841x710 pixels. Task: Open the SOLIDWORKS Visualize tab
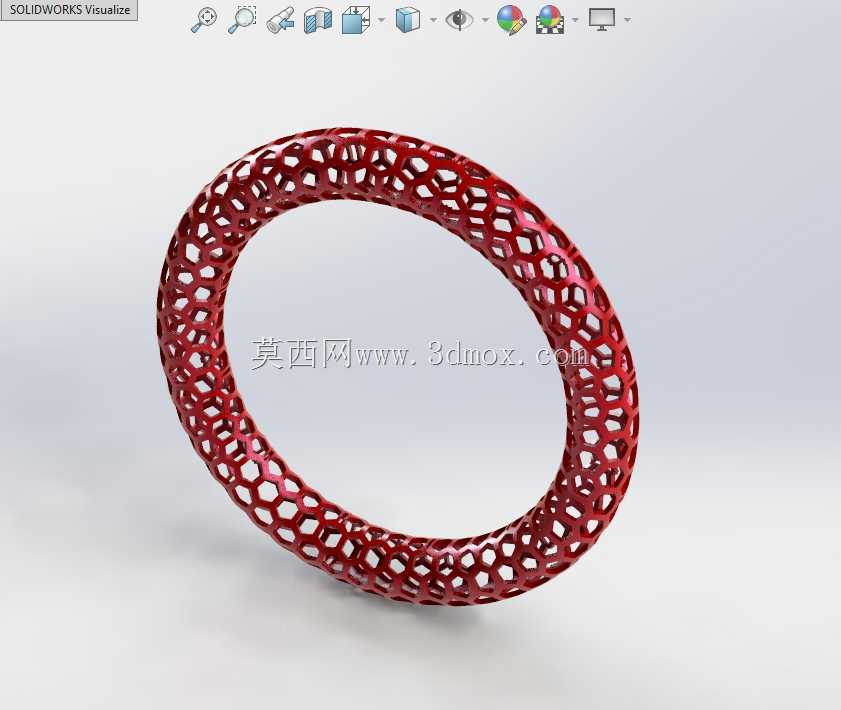coord(69,10)
